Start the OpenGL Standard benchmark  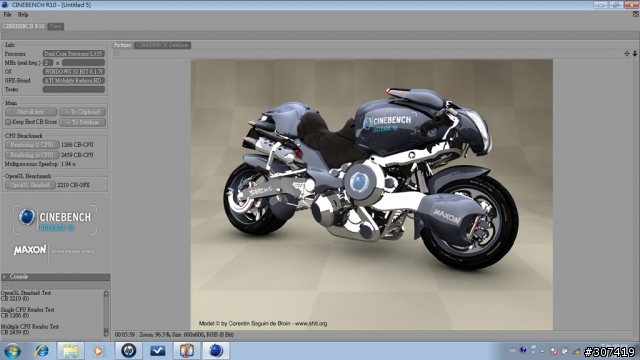tap(30, 185)
